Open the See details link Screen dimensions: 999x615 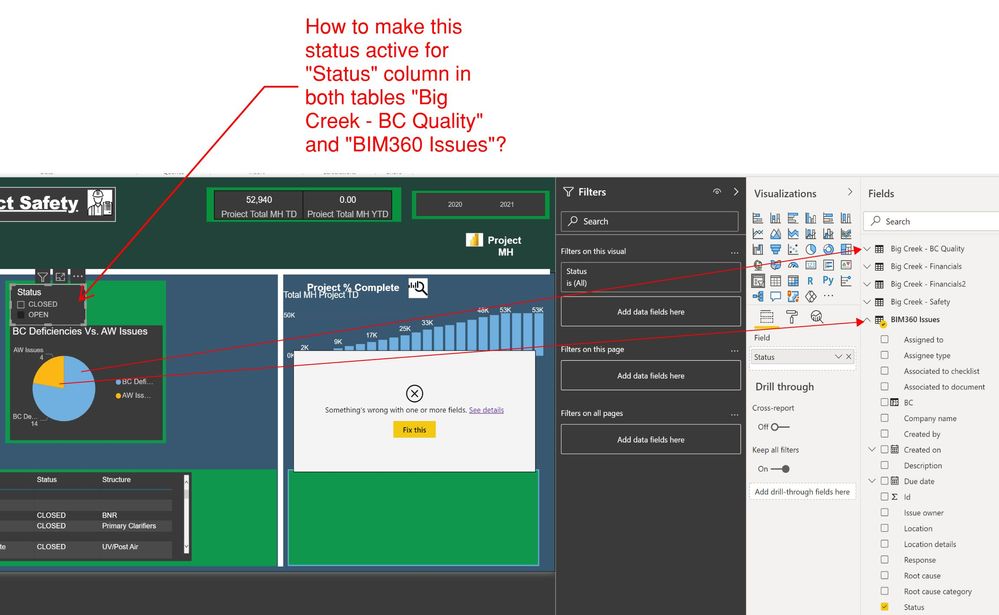pos(486,410)
